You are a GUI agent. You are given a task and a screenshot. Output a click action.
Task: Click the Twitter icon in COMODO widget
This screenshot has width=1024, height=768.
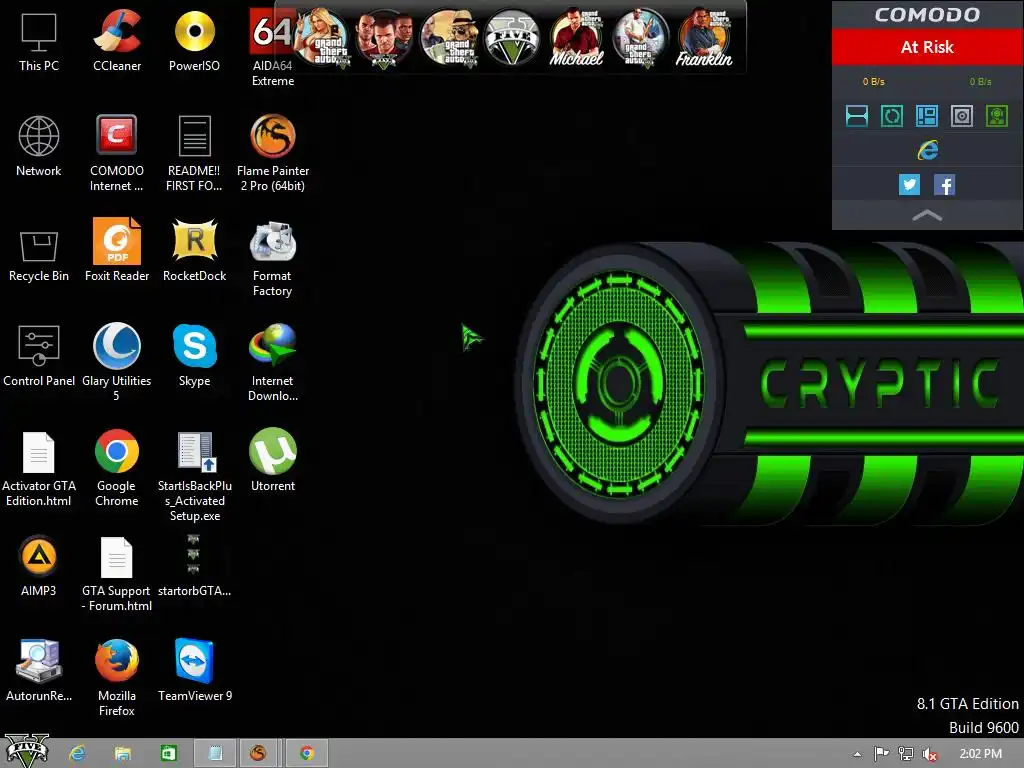pos(909,185)
